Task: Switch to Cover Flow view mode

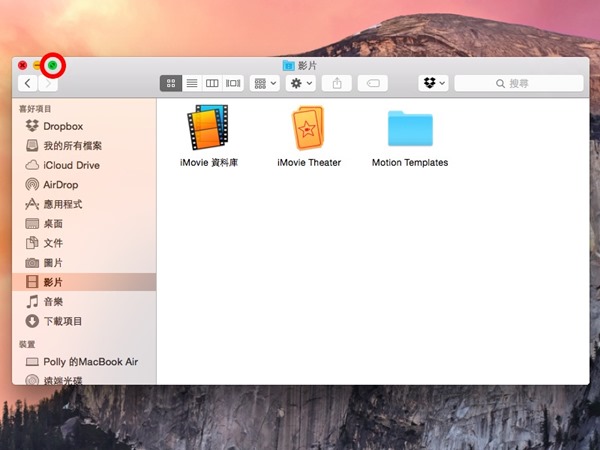Action: [233, 84]
